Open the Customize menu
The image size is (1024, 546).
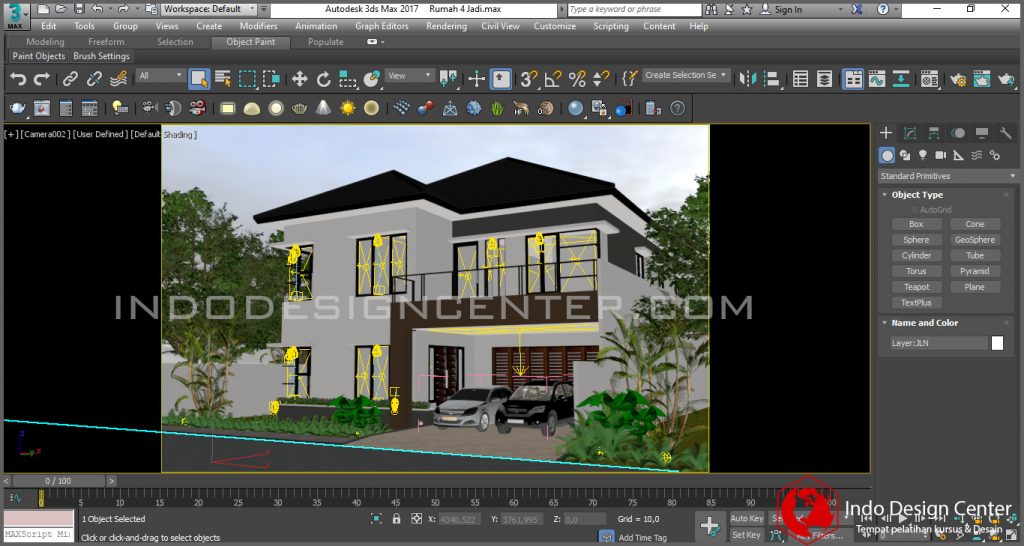point(554,26)
